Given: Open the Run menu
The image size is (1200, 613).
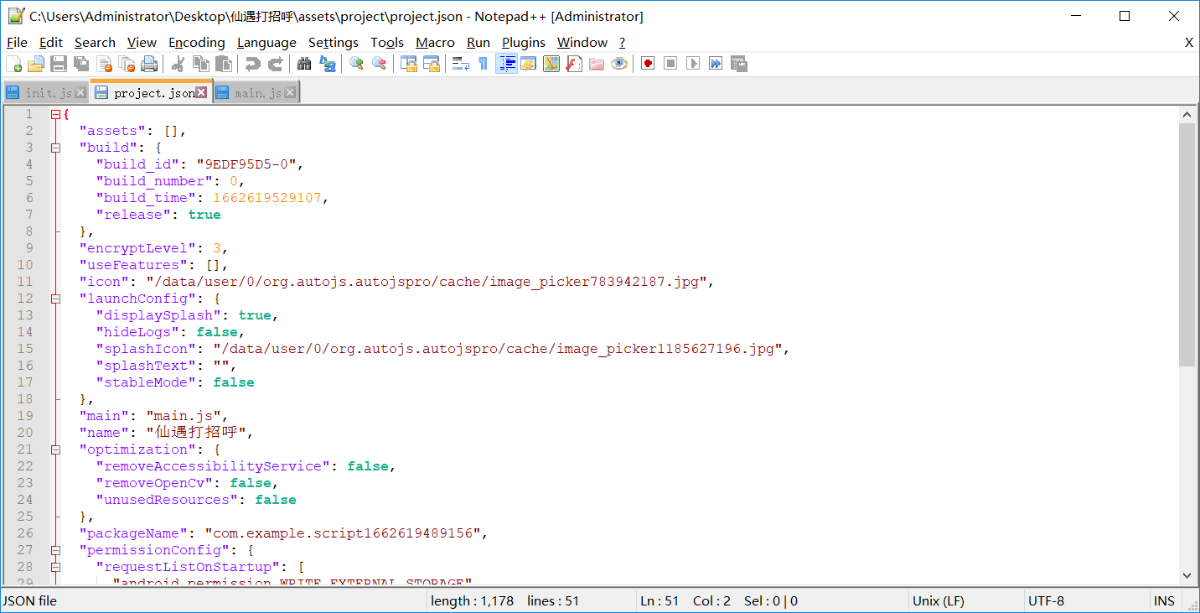Looking at the screenshot, I should pos(478,42).
